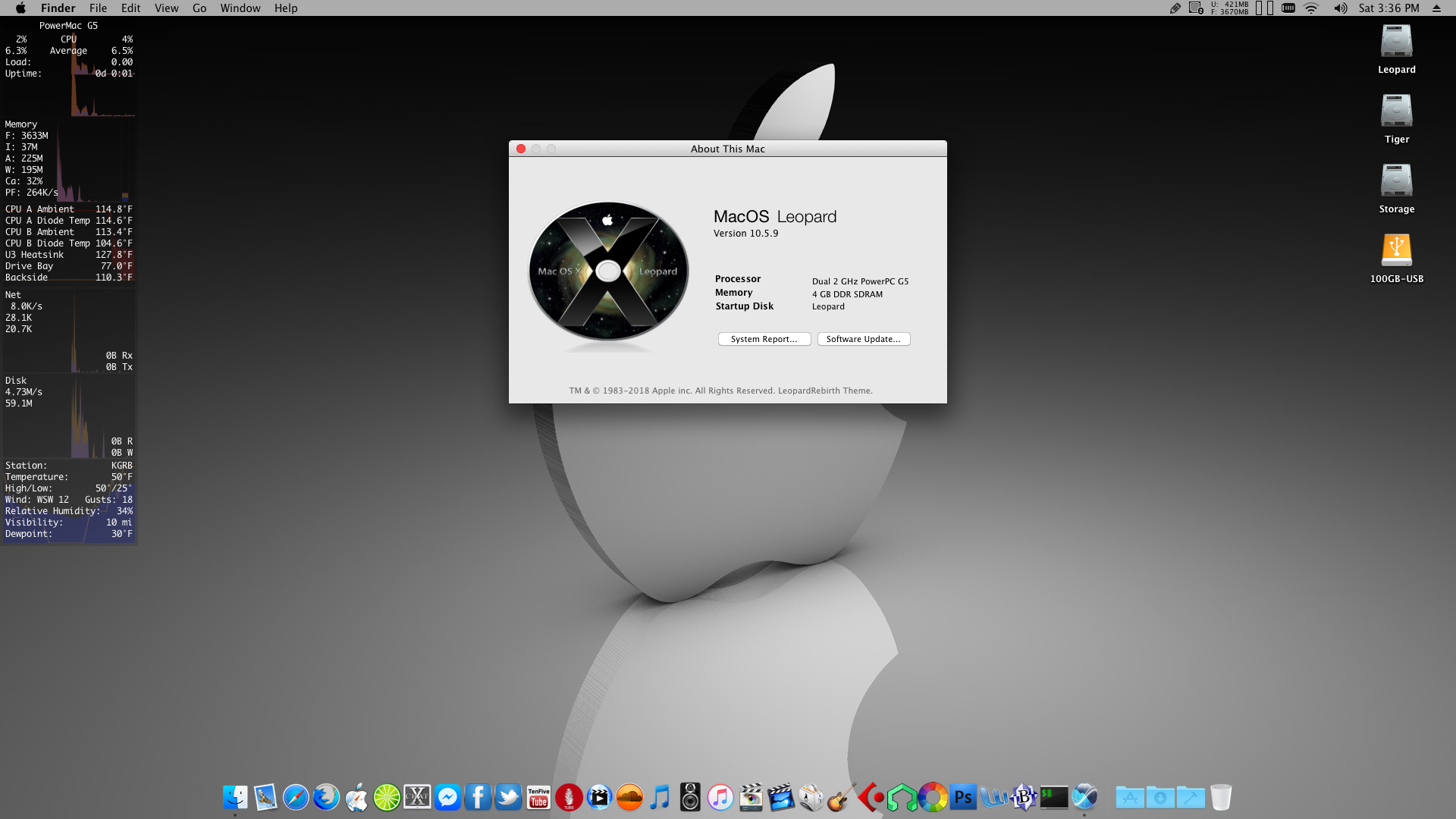Viewport: 1456px width, 819px height.
Task: Open the Go menu
Action: (199, 8)
